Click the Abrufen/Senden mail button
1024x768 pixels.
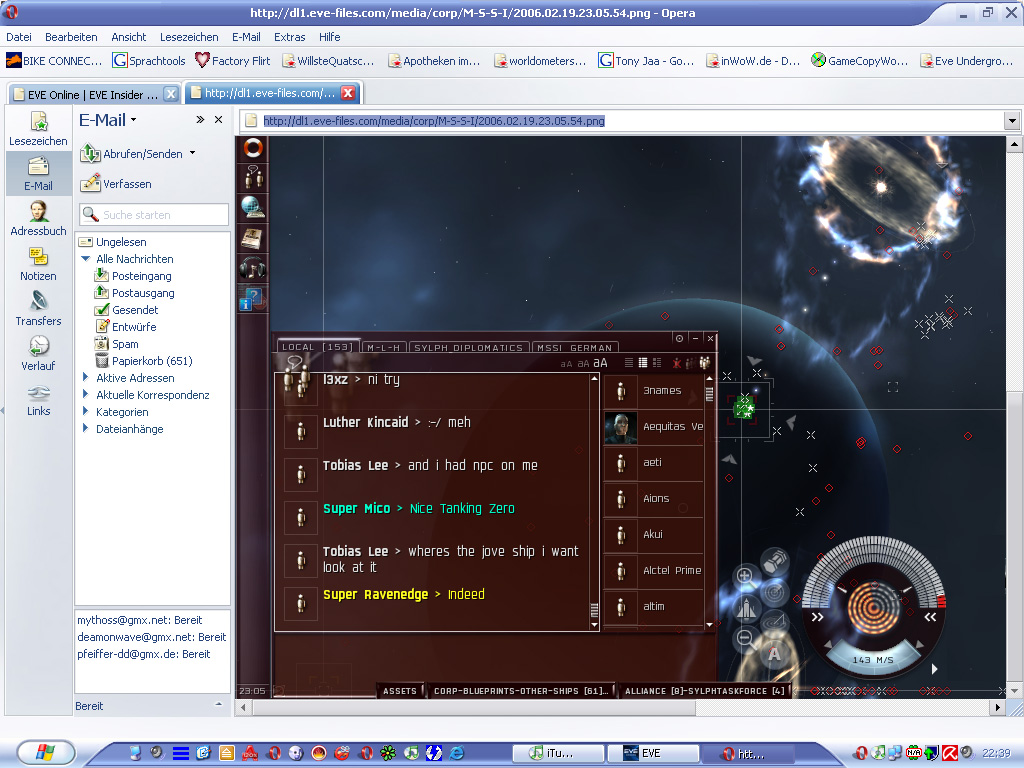coord(131,153)
